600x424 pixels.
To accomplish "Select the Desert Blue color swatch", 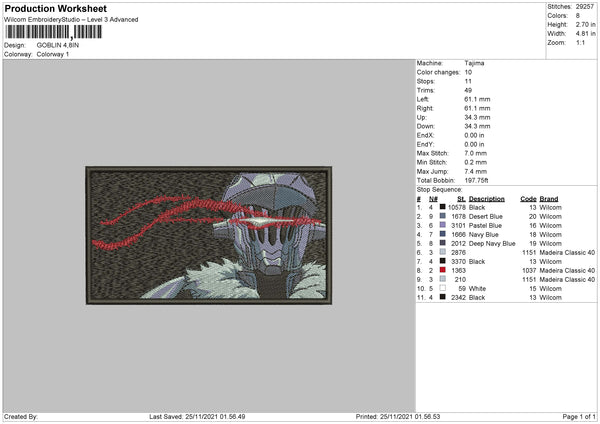I will click(442, 216).
